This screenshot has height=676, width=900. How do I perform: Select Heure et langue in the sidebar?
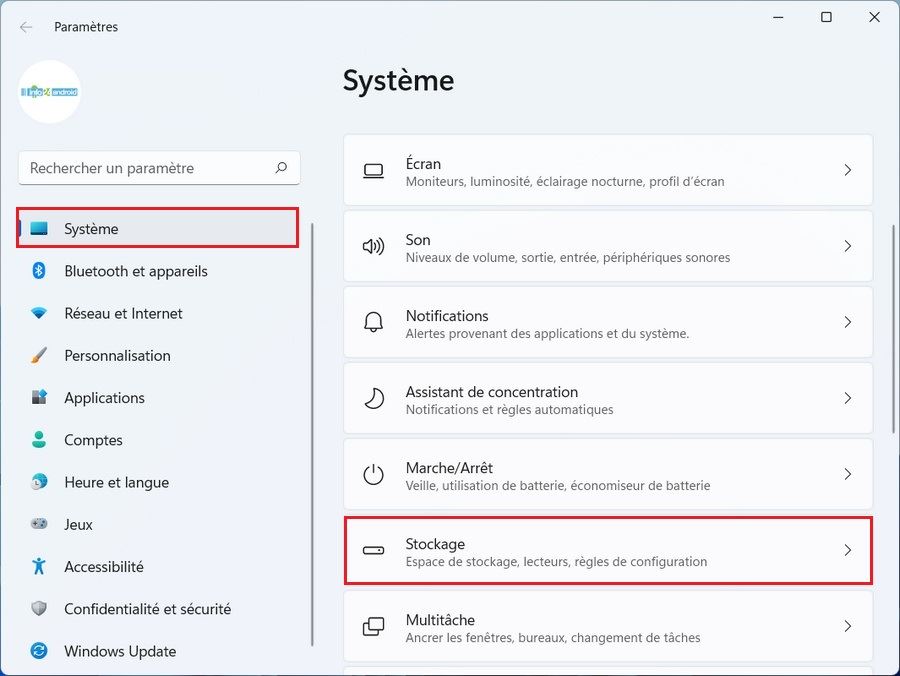pyautogui.click(x=116, y=482)
